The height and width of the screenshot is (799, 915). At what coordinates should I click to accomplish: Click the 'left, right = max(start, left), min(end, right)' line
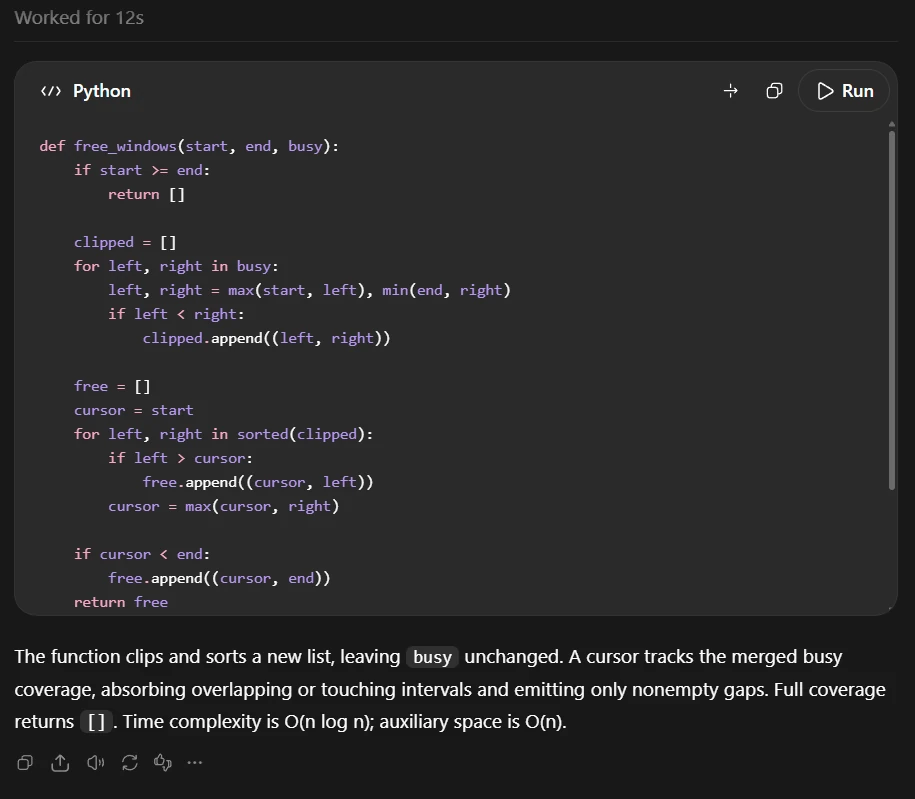(309, 290)
